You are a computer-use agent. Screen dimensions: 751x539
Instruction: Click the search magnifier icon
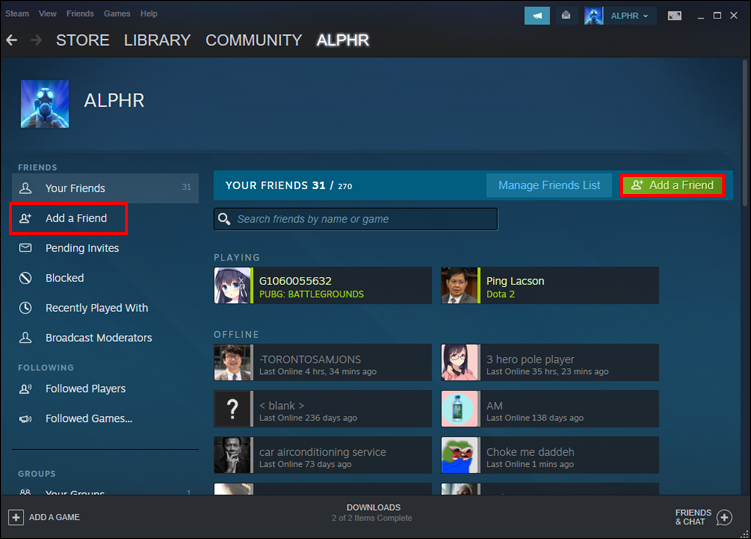click(x=224, y=219)
